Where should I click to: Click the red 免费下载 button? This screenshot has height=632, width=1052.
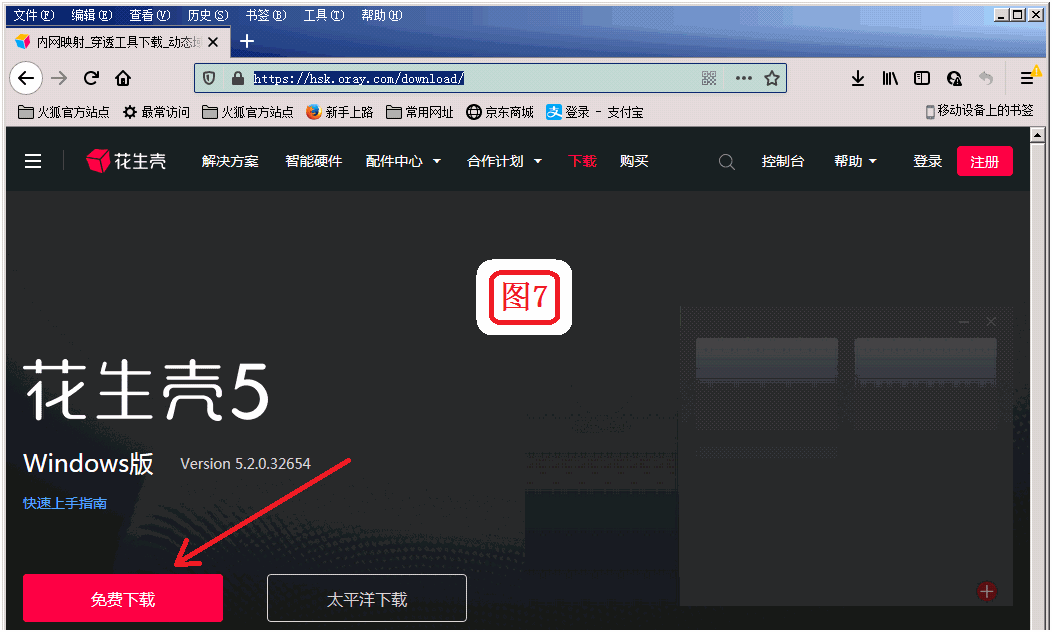(123, 598)
